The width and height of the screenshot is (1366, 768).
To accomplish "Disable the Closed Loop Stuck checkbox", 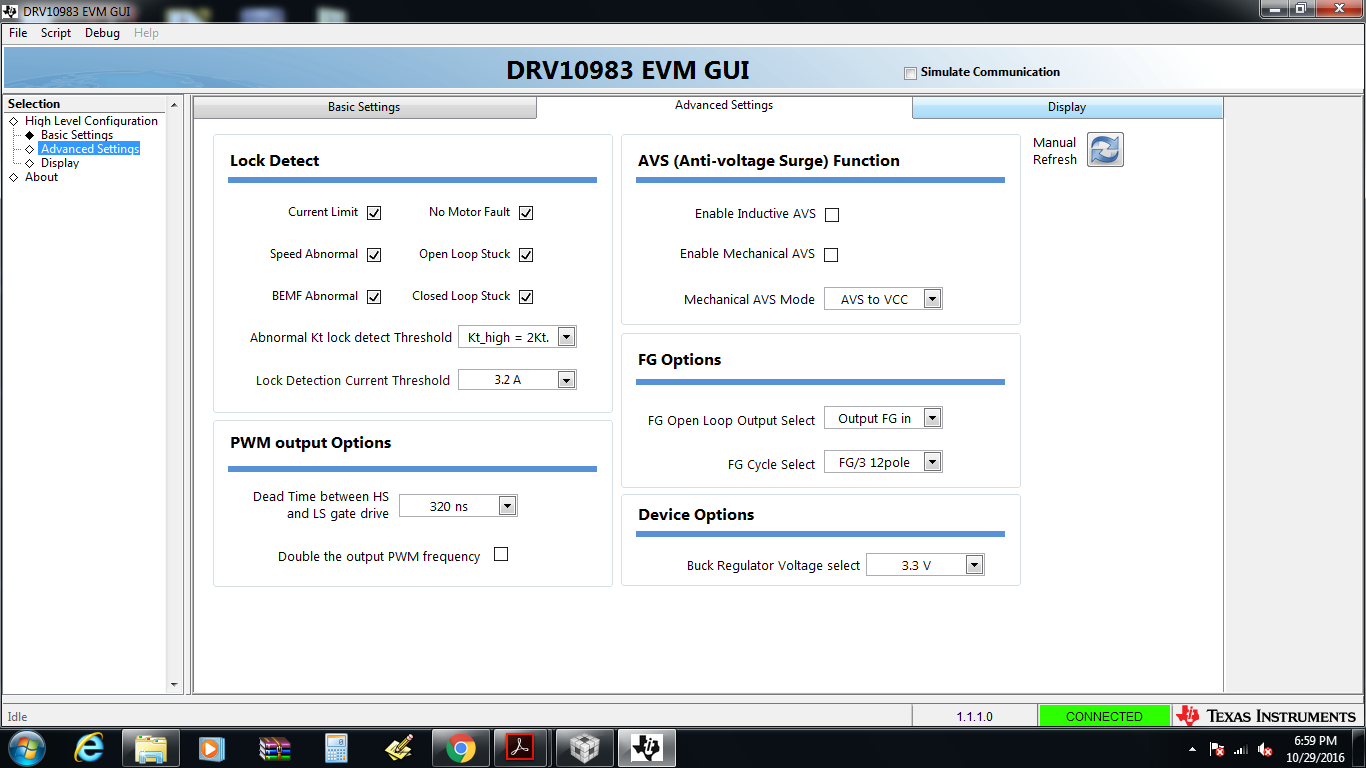I will point(526,297).
